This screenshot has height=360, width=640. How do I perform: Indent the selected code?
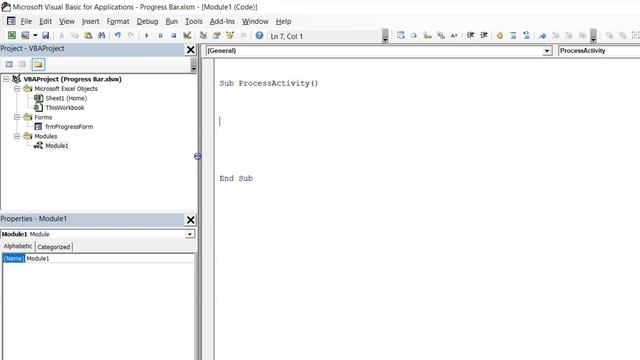[470, 36]
